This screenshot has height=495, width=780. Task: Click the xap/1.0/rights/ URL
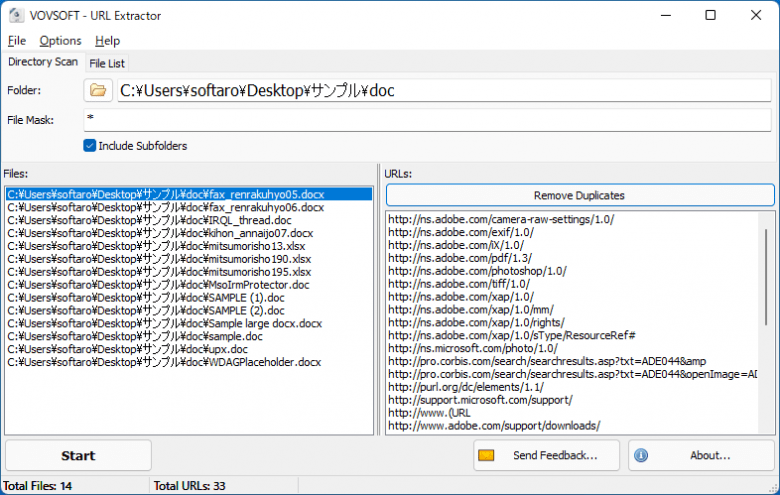[x=476, y=323]
